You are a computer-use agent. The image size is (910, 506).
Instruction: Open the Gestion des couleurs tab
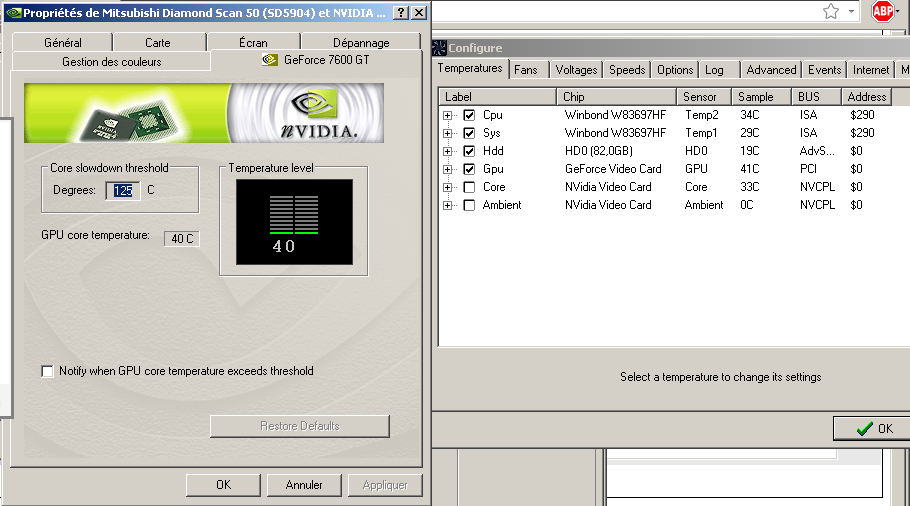click(x=111, y=62)
